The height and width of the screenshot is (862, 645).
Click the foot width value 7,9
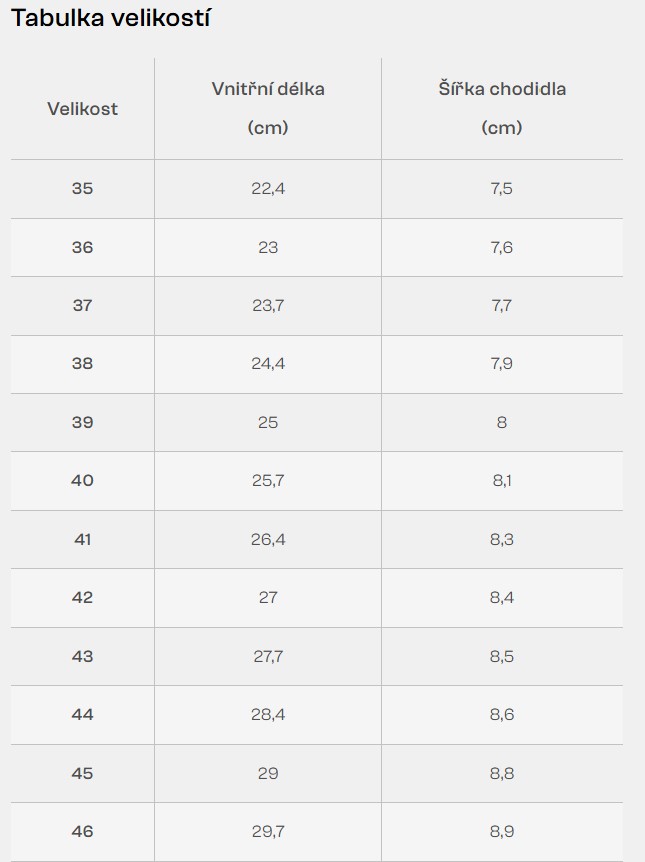pos(502,363)
